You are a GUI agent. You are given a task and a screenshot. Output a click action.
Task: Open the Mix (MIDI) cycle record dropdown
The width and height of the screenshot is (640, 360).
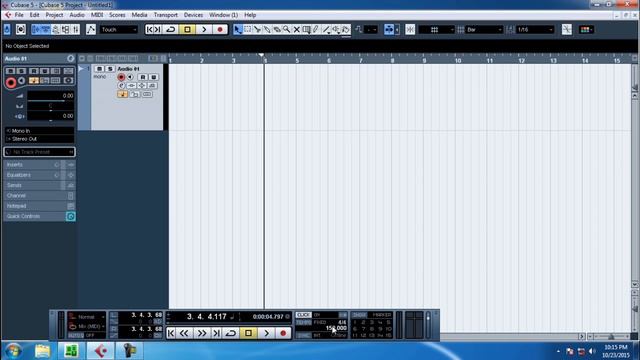[87, 326]
